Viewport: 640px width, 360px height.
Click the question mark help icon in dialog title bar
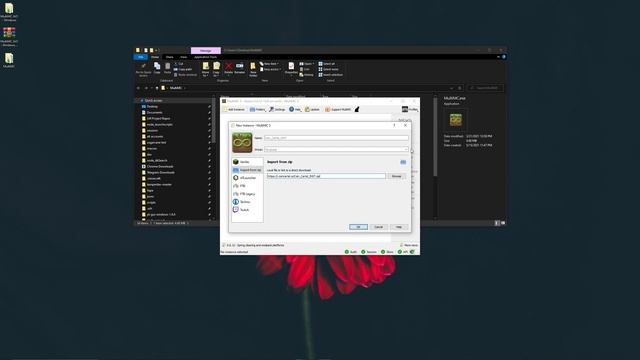coord(394,125)
